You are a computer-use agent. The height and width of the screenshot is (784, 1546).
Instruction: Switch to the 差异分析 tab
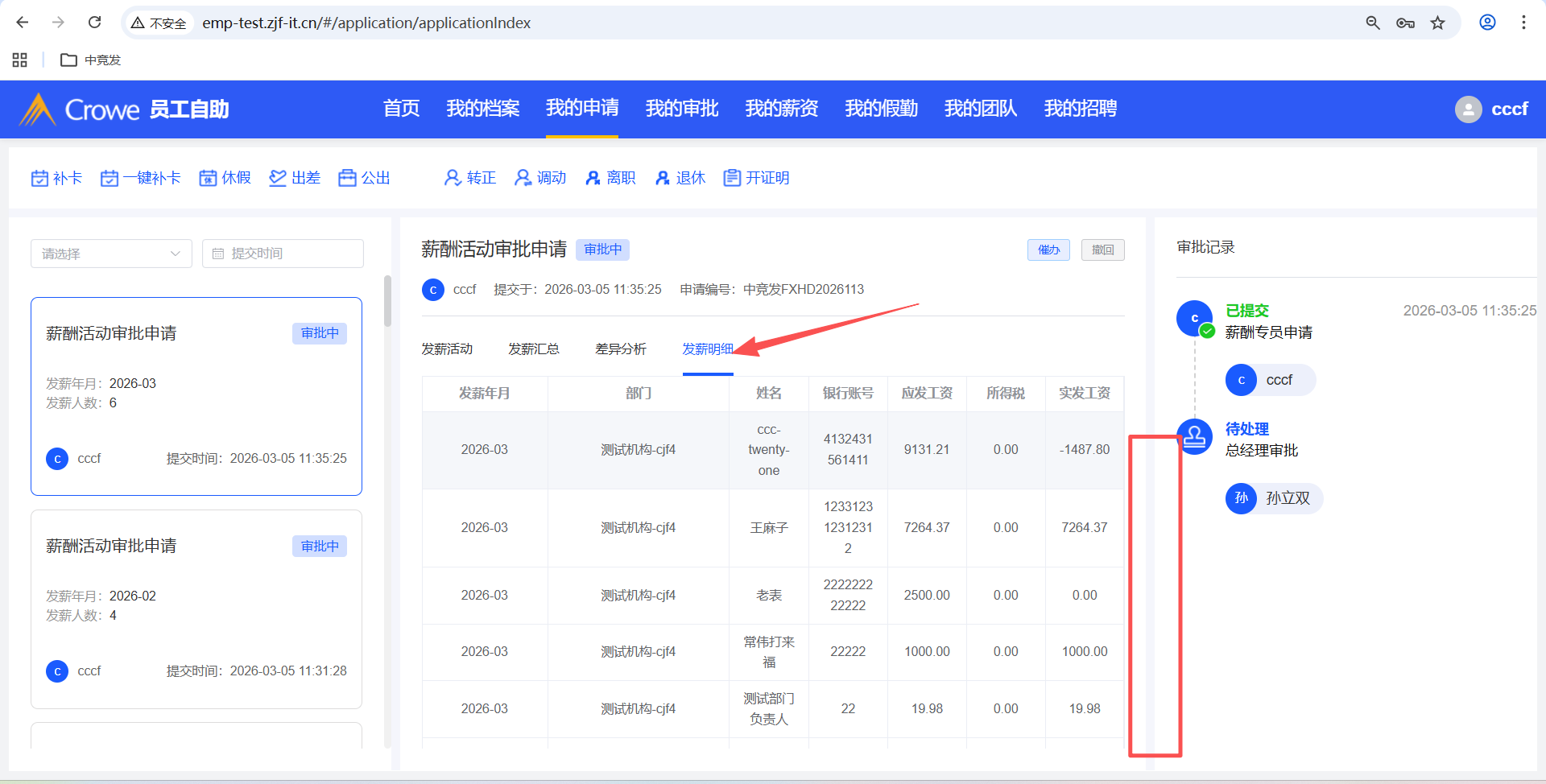click(x=620, y=349)
